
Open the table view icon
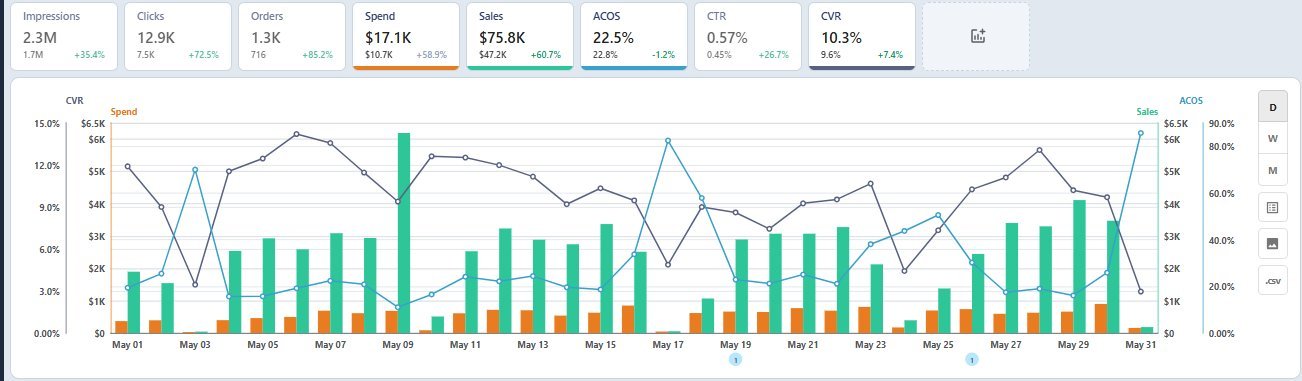pyautogui.click(x=1272, y=208)
